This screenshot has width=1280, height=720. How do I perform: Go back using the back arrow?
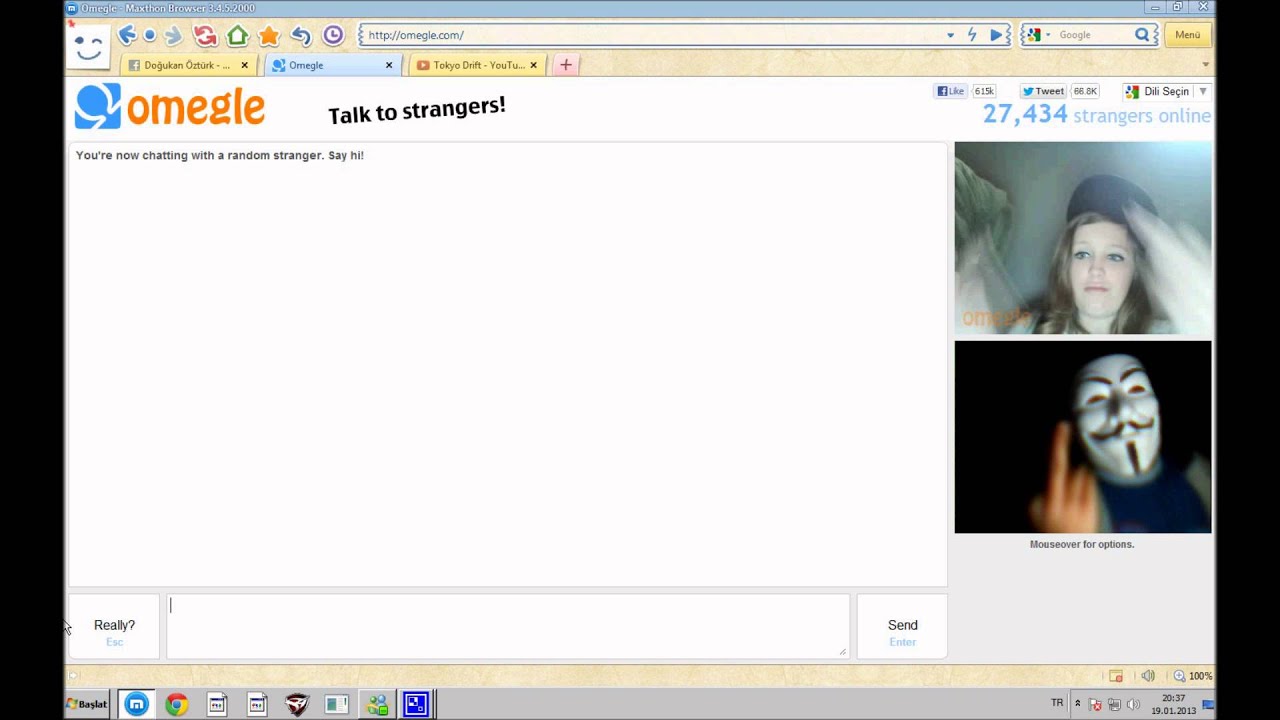click(126, 35)
